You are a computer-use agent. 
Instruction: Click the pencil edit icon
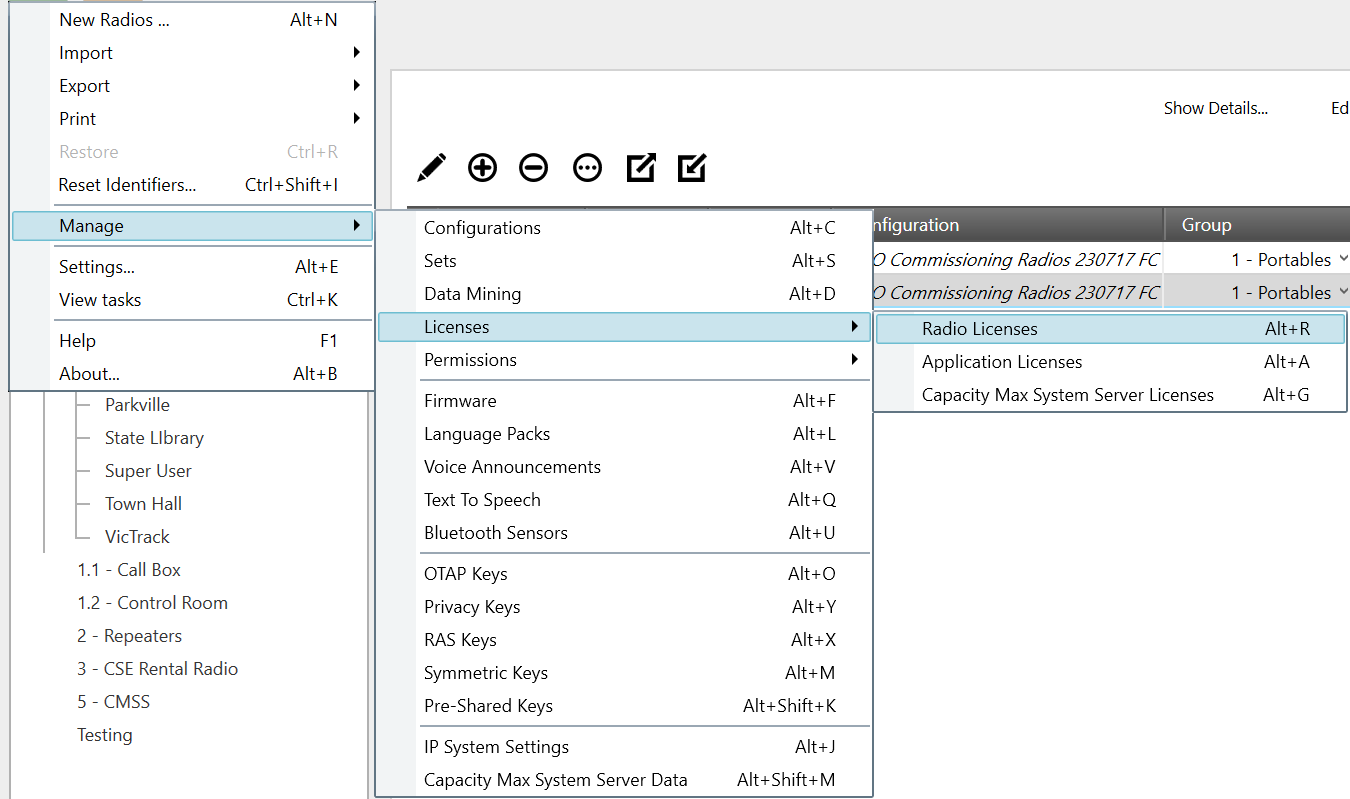(x=431, y=168)
